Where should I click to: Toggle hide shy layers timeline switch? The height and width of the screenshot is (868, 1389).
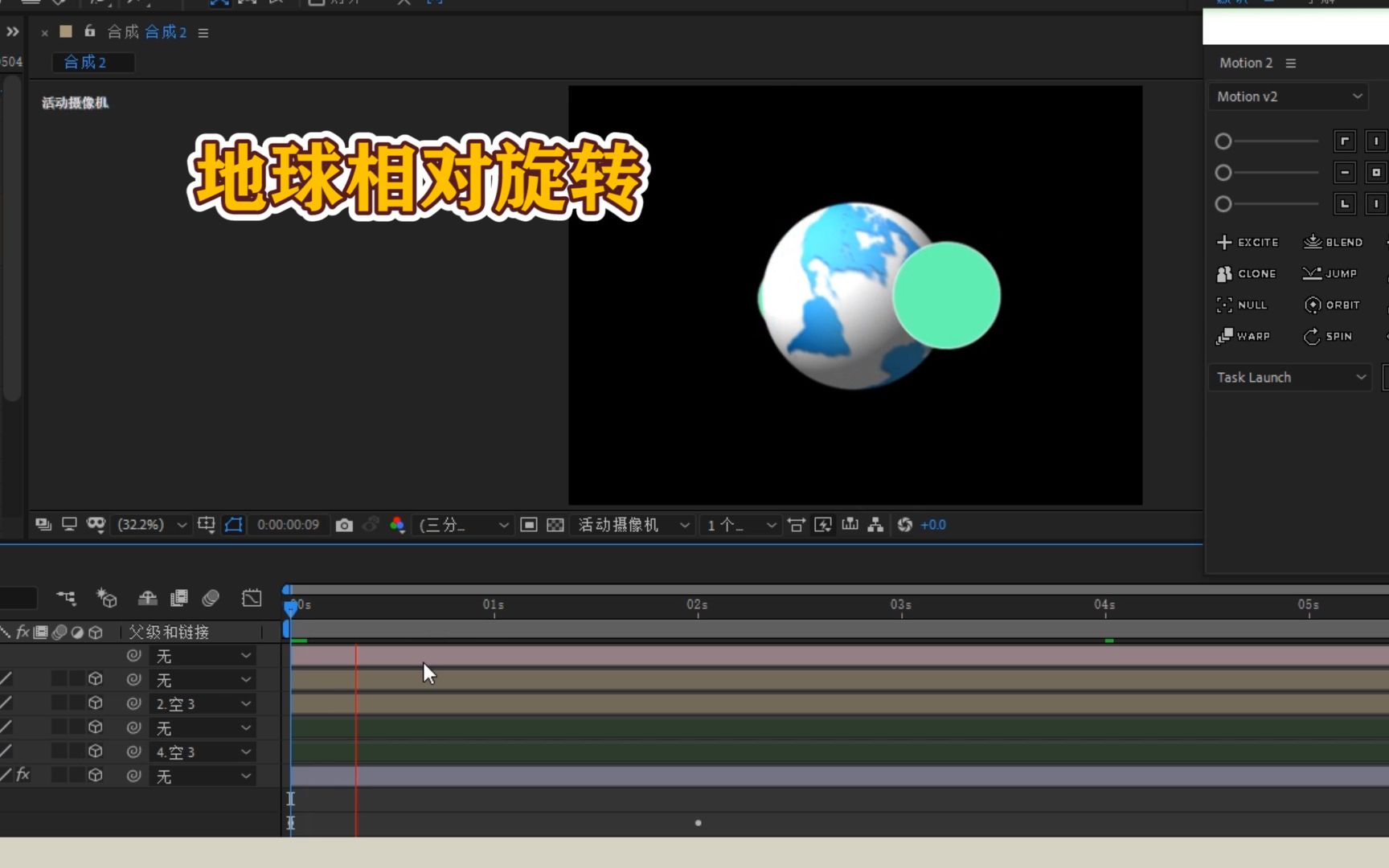coord(147,598)
